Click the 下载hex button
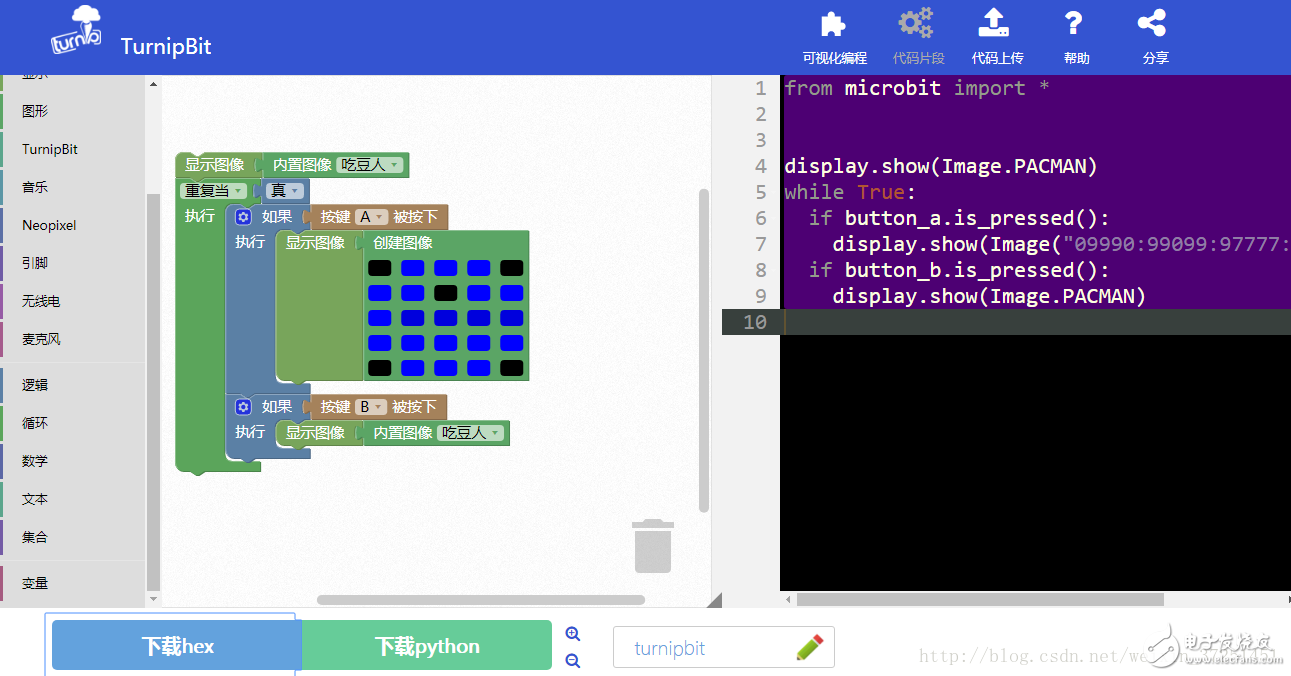 pos(177,646)
